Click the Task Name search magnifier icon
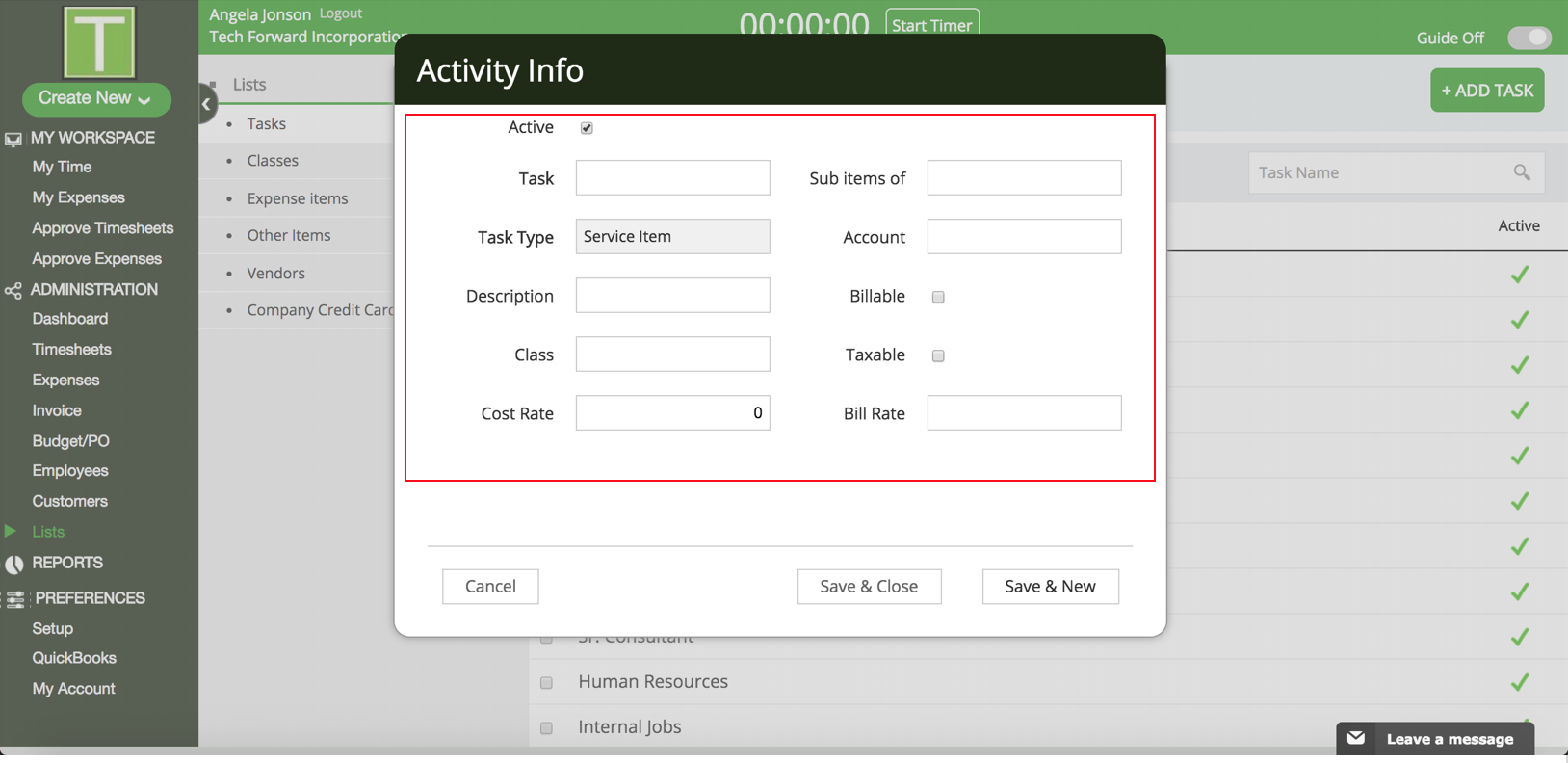1568x763 pixels. point(1522,172)
